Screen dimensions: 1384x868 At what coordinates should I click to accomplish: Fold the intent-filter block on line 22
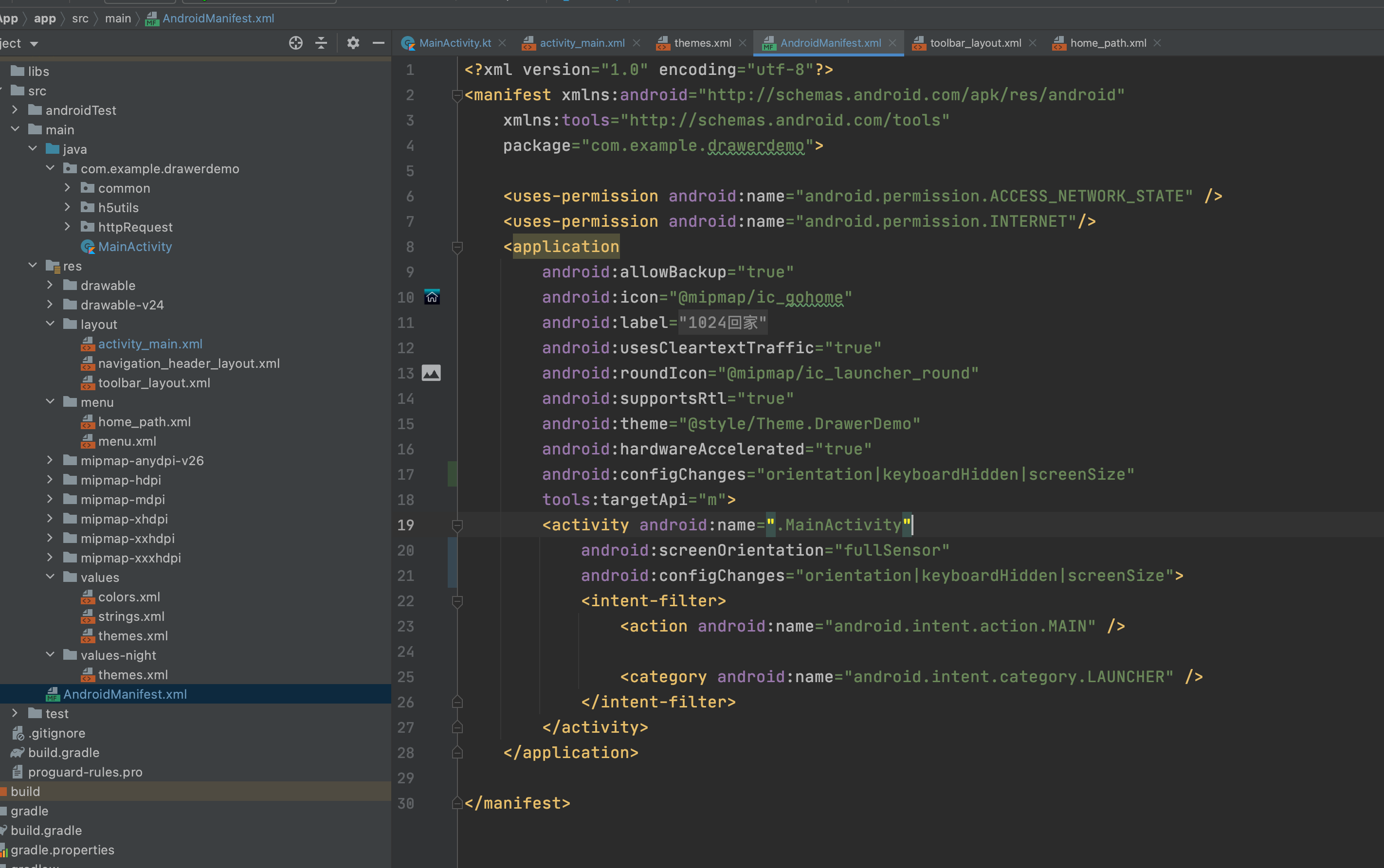click(457, 601)
